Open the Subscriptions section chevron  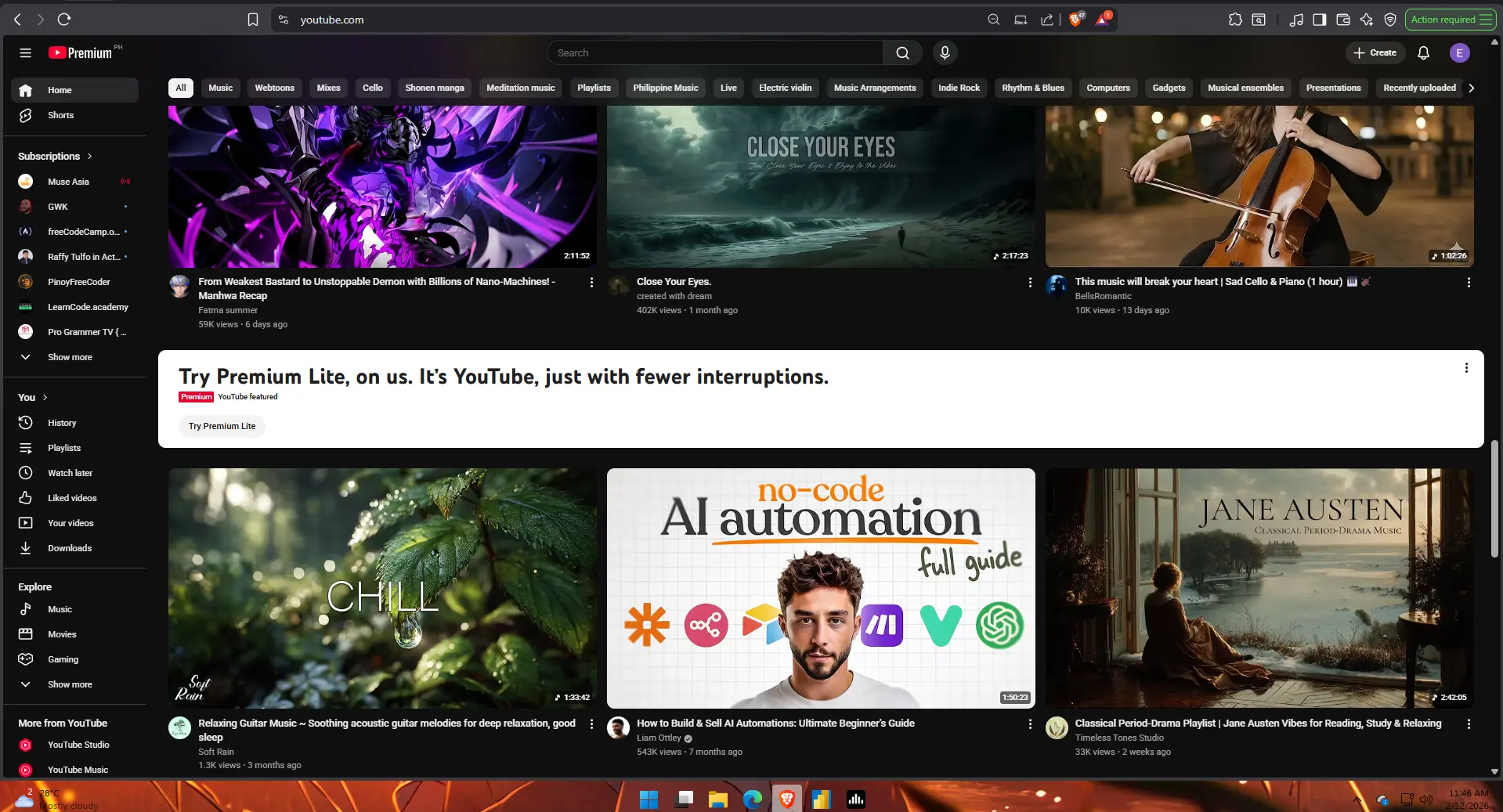tap(89, 156)
